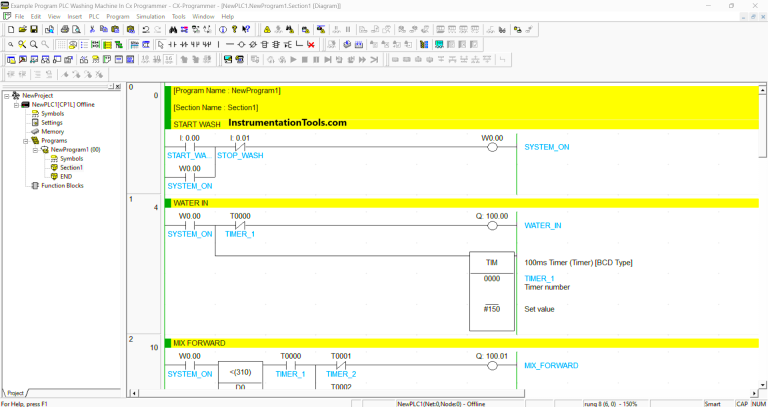Click the Cut scissors icon
Screen dimensions: 768x407
[x=91, y=30]
